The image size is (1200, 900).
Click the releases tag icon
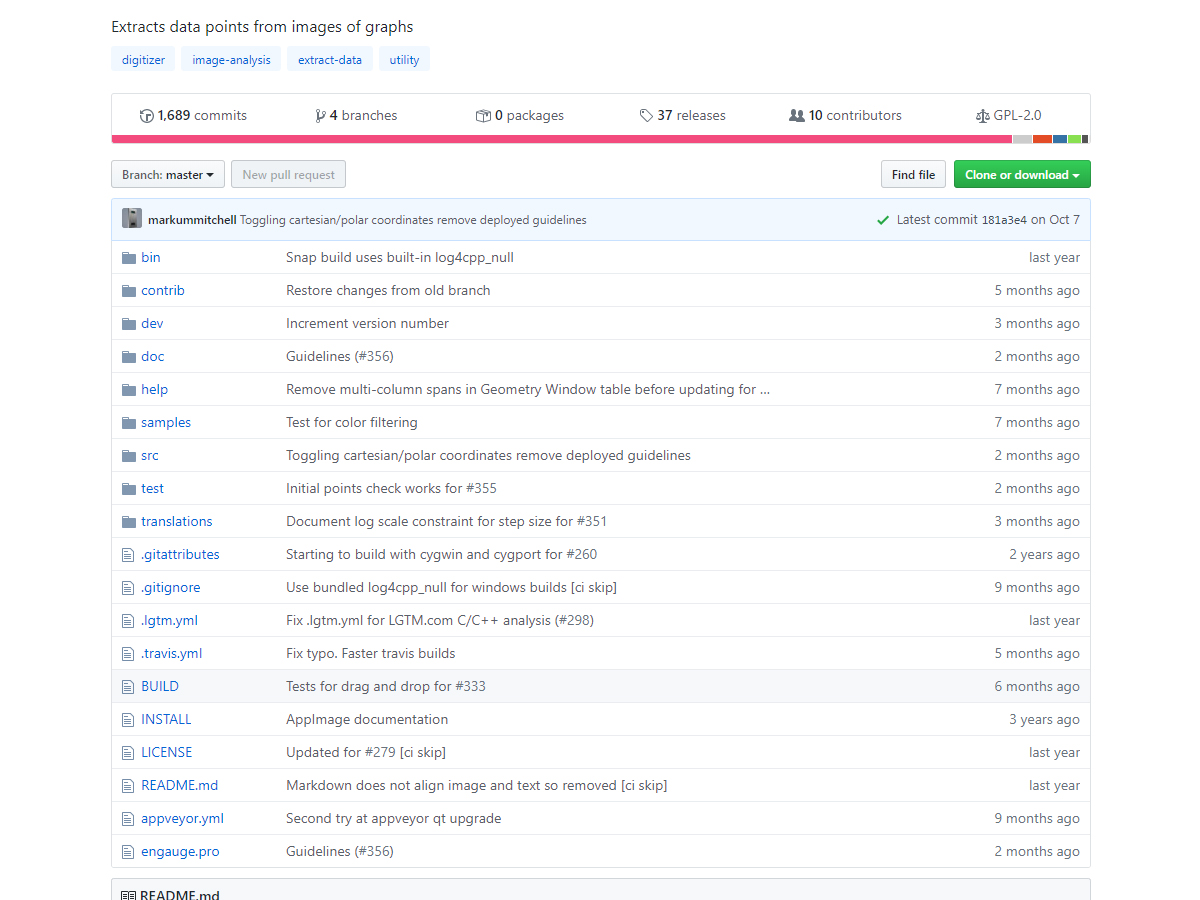(x=646, y=116)
